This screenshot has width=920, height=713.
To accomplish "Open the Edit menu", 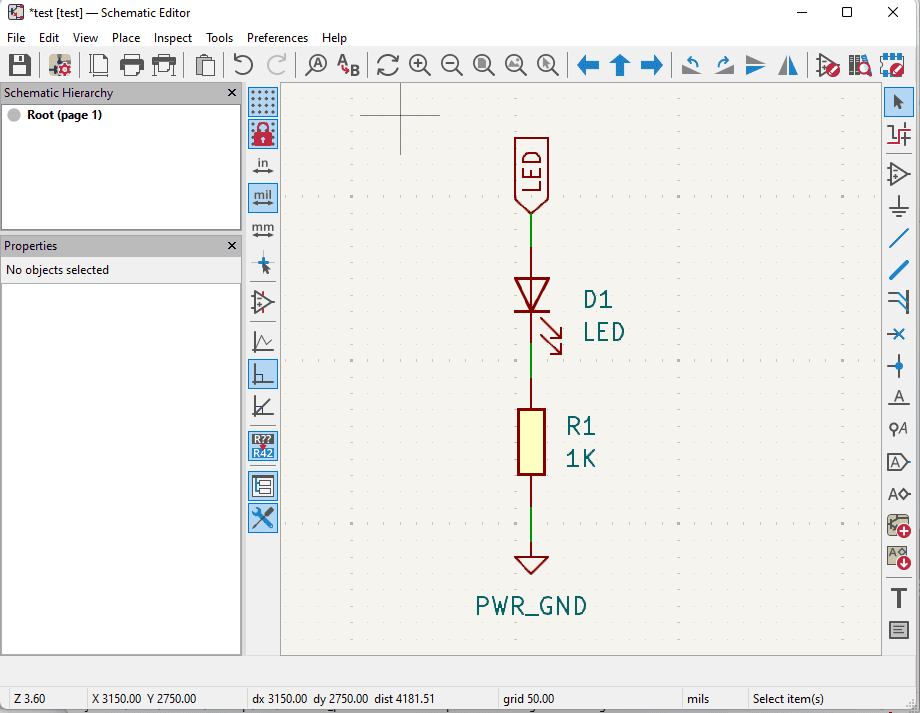I will (x=49, y=38).
